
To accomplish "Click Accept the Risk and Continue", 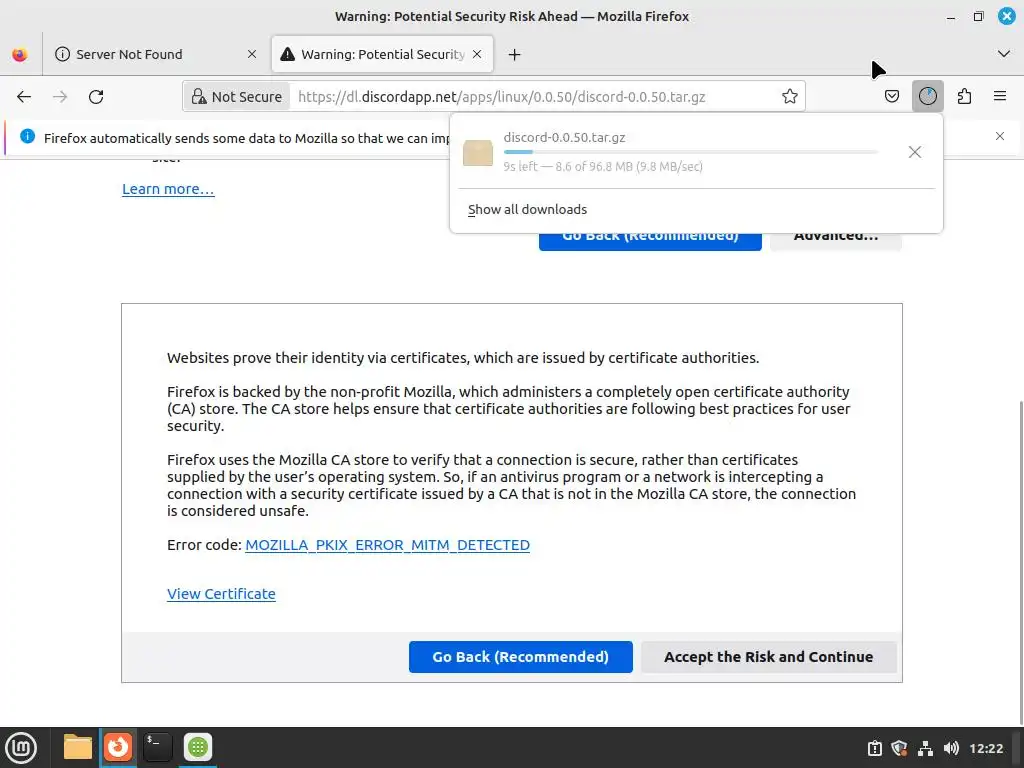I will tap(769, 657).
